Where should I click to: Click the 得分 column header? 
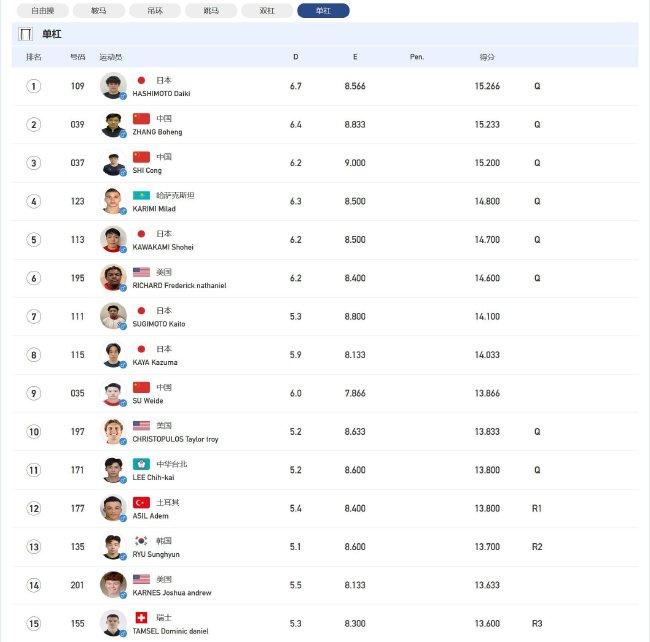[x=487, y=57]
